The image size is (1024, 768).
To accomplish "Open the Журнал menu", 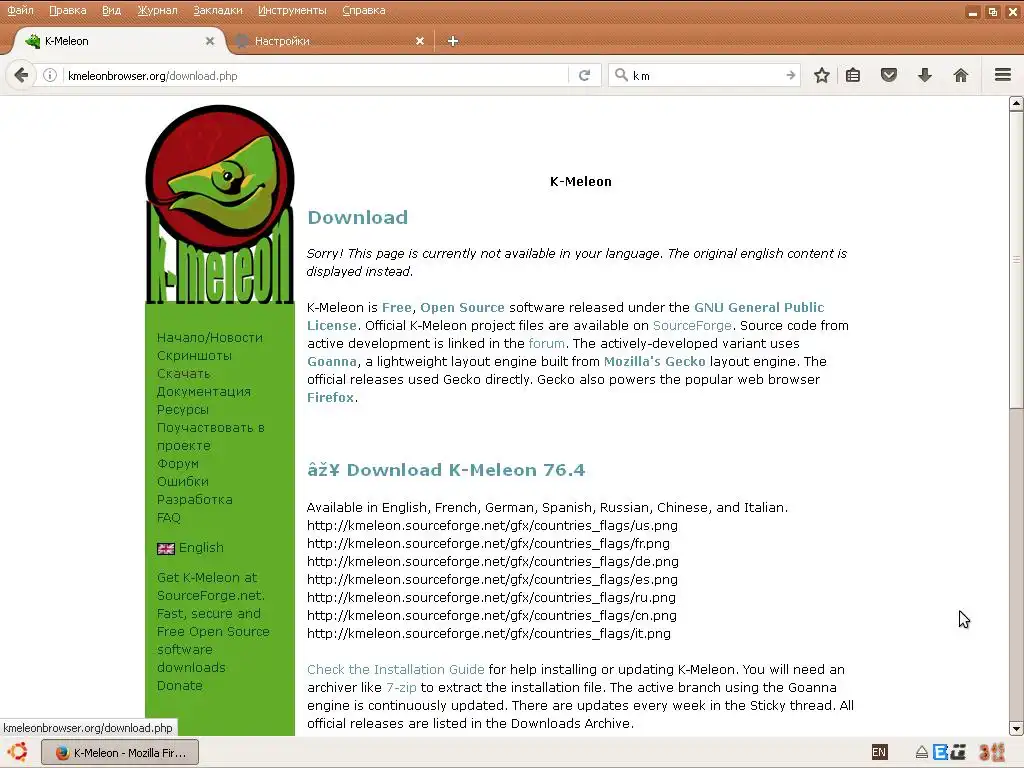I will click(x=157, y=10).
